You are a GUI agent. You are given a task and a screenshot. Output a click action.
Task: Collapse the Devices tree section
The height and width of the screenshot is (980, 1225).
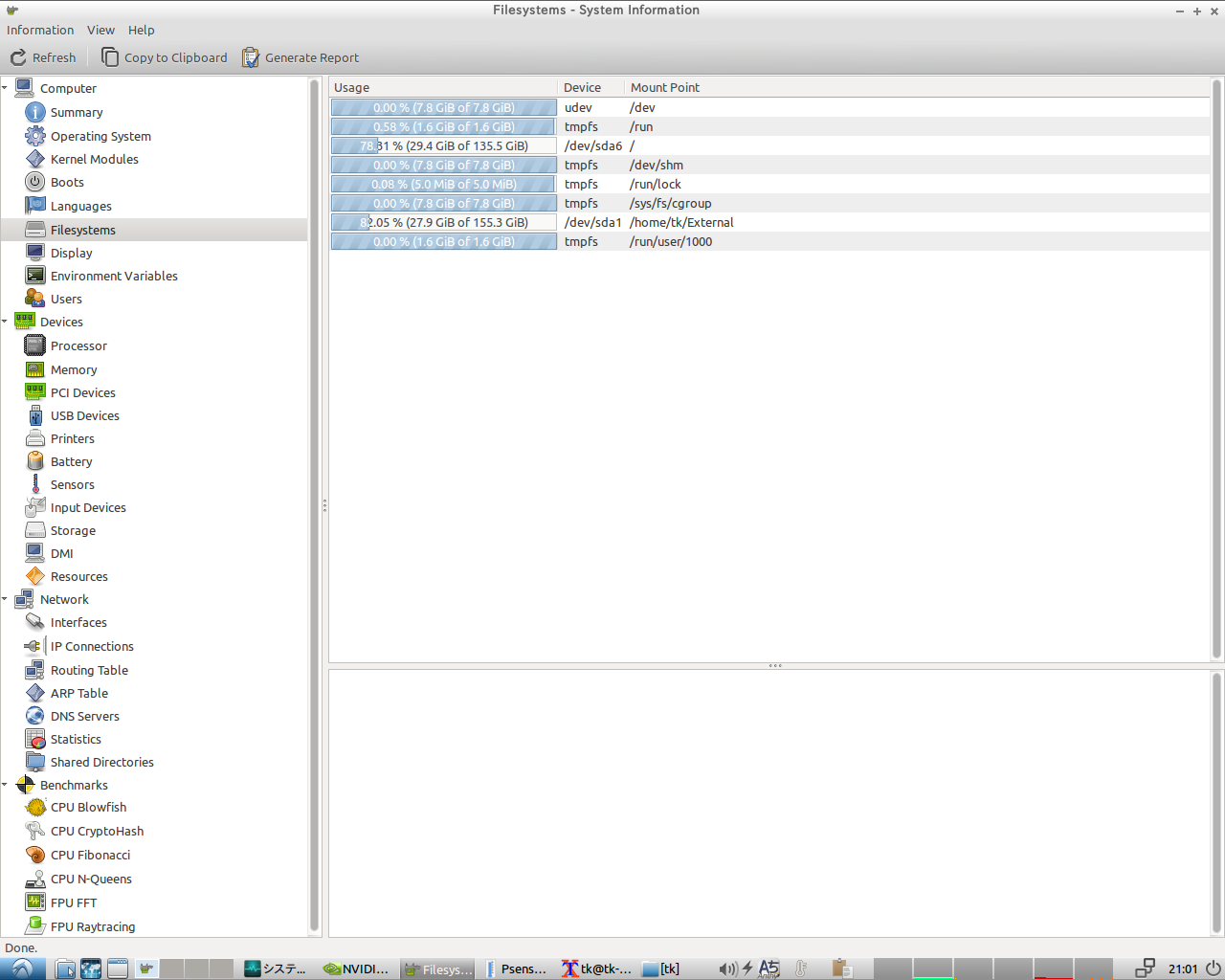(5, 322)
